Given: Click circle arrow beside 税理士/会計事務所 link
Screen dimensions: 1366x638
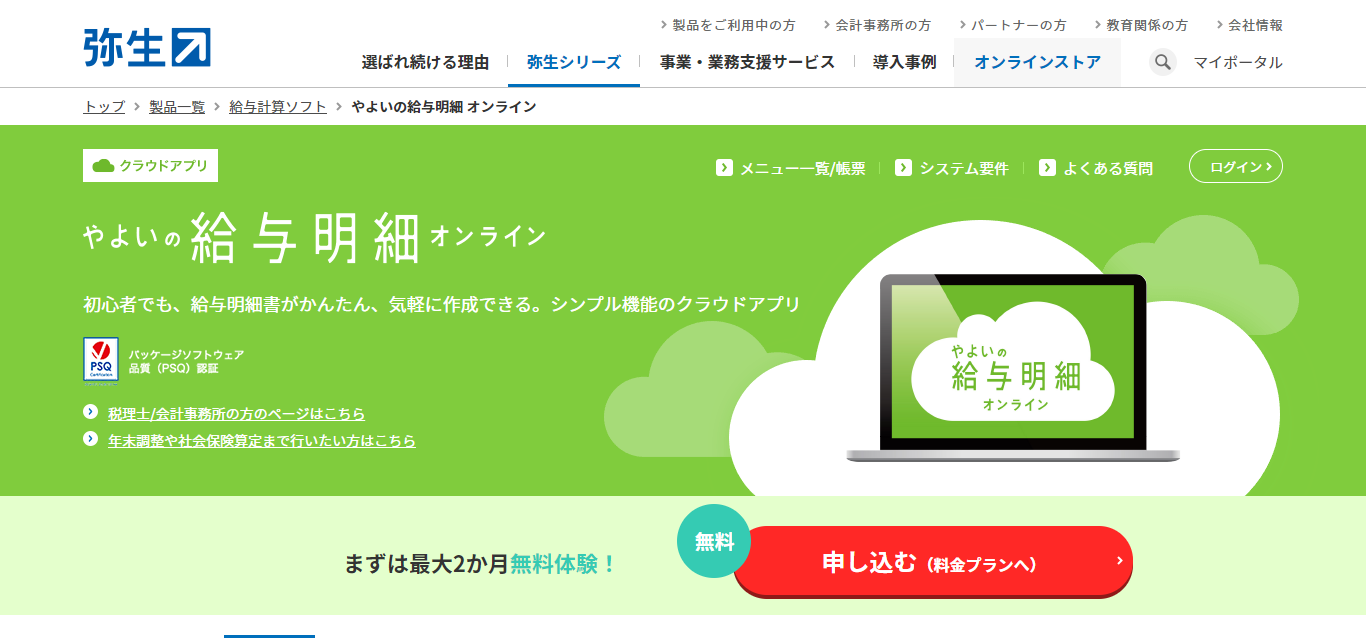Looking at the screenshot, I should (x=90, y=412).
